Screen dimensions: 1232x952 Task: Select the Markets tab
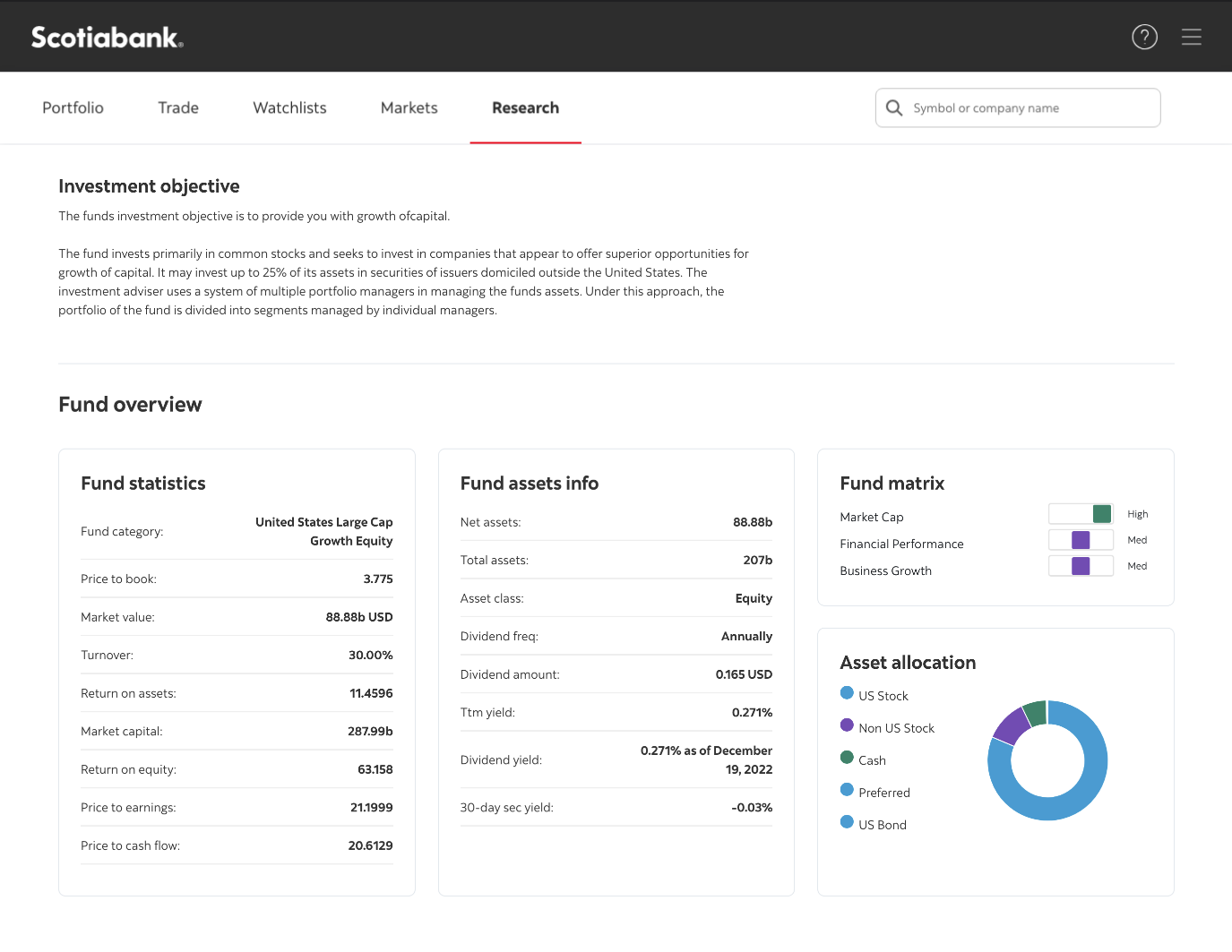409,108
